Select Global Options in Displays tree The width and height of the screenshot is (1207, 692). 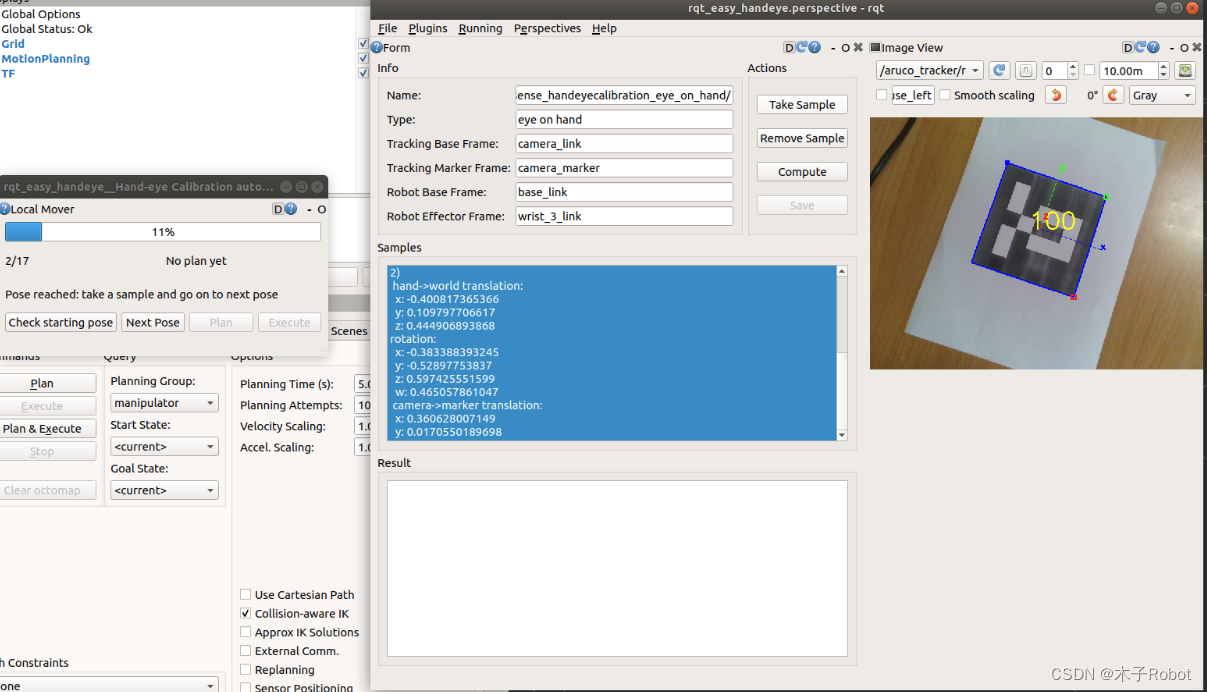(x=41, y=15)
